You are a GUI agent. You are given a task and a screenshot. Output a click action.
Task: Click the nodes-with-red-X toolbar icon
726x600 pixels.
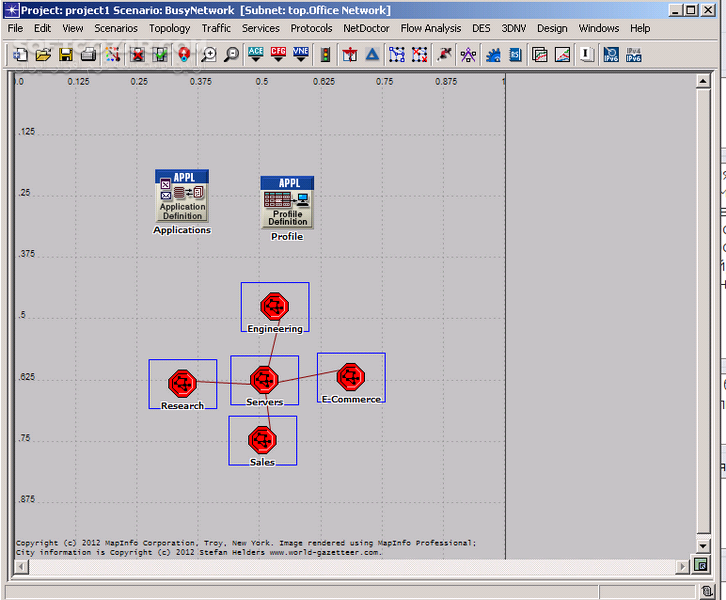[x=419, y=55]
